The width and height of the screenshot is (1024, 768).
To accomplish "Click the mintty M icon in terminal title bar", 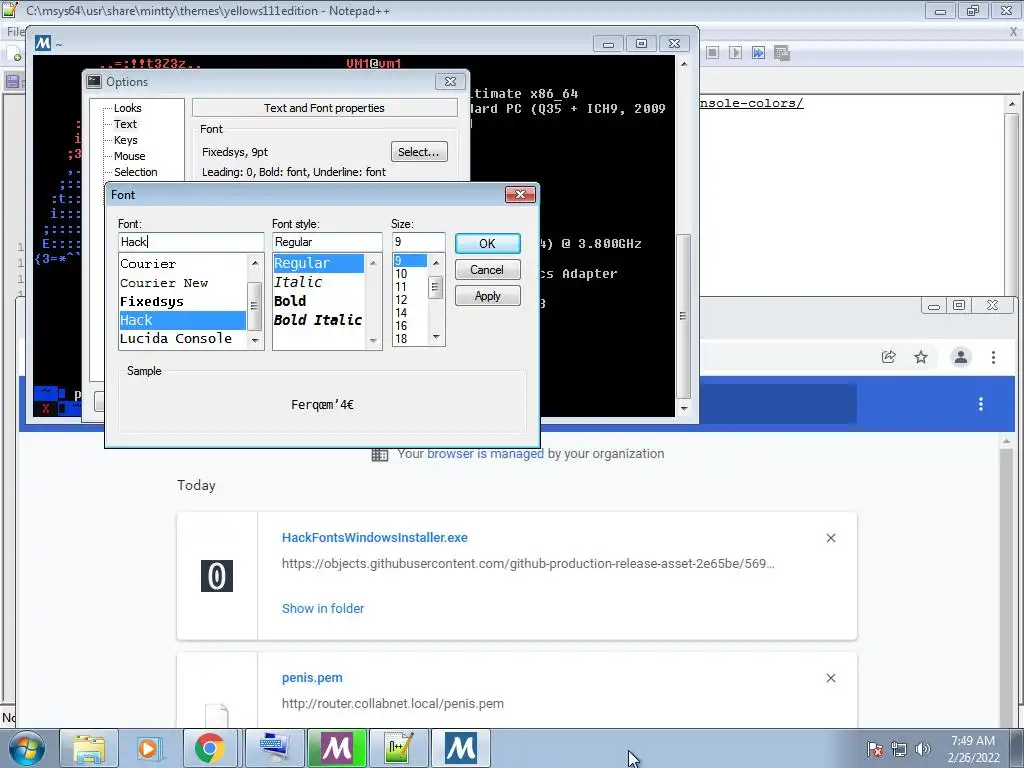I will point(42,43).
